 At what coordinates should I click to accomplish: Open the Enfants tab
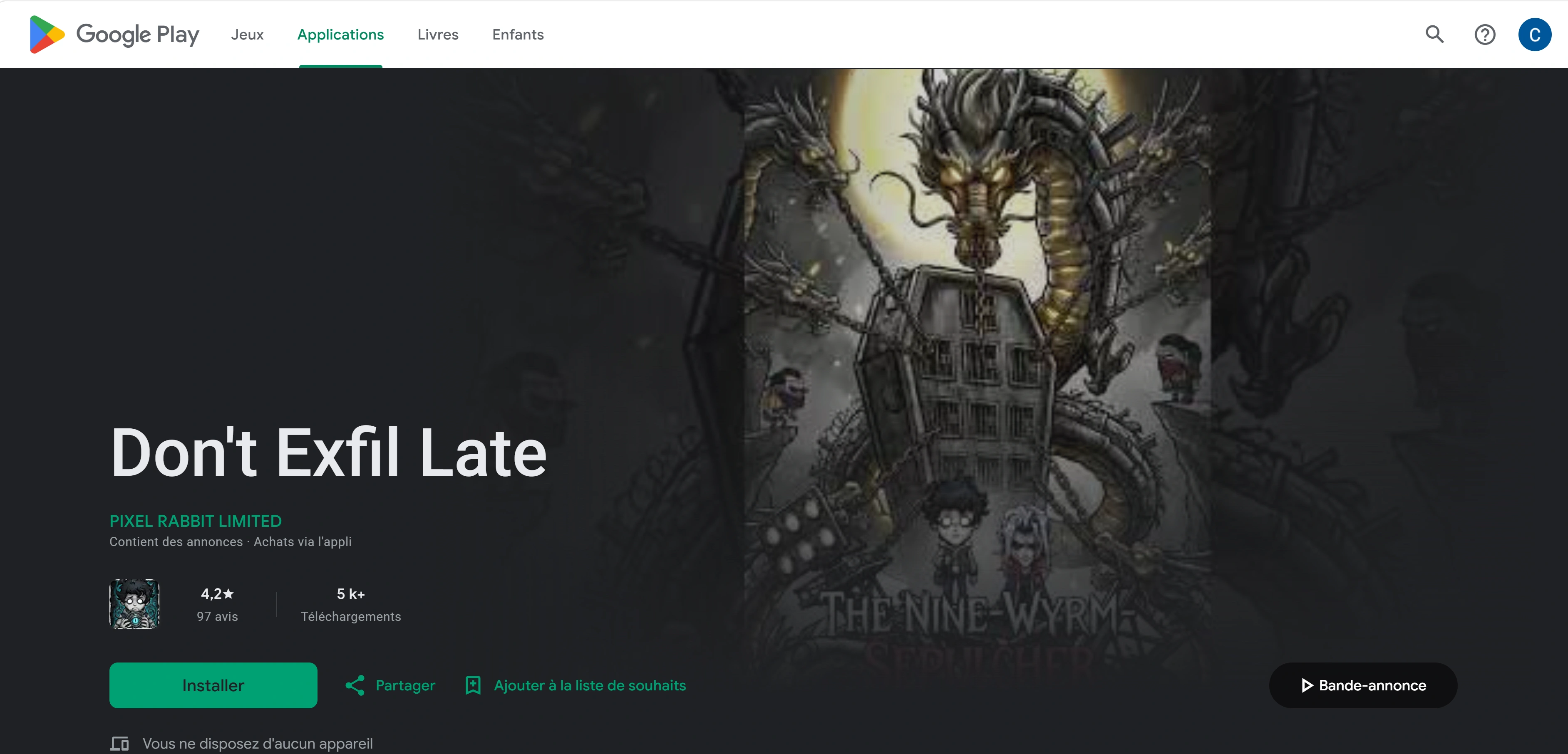518,35
